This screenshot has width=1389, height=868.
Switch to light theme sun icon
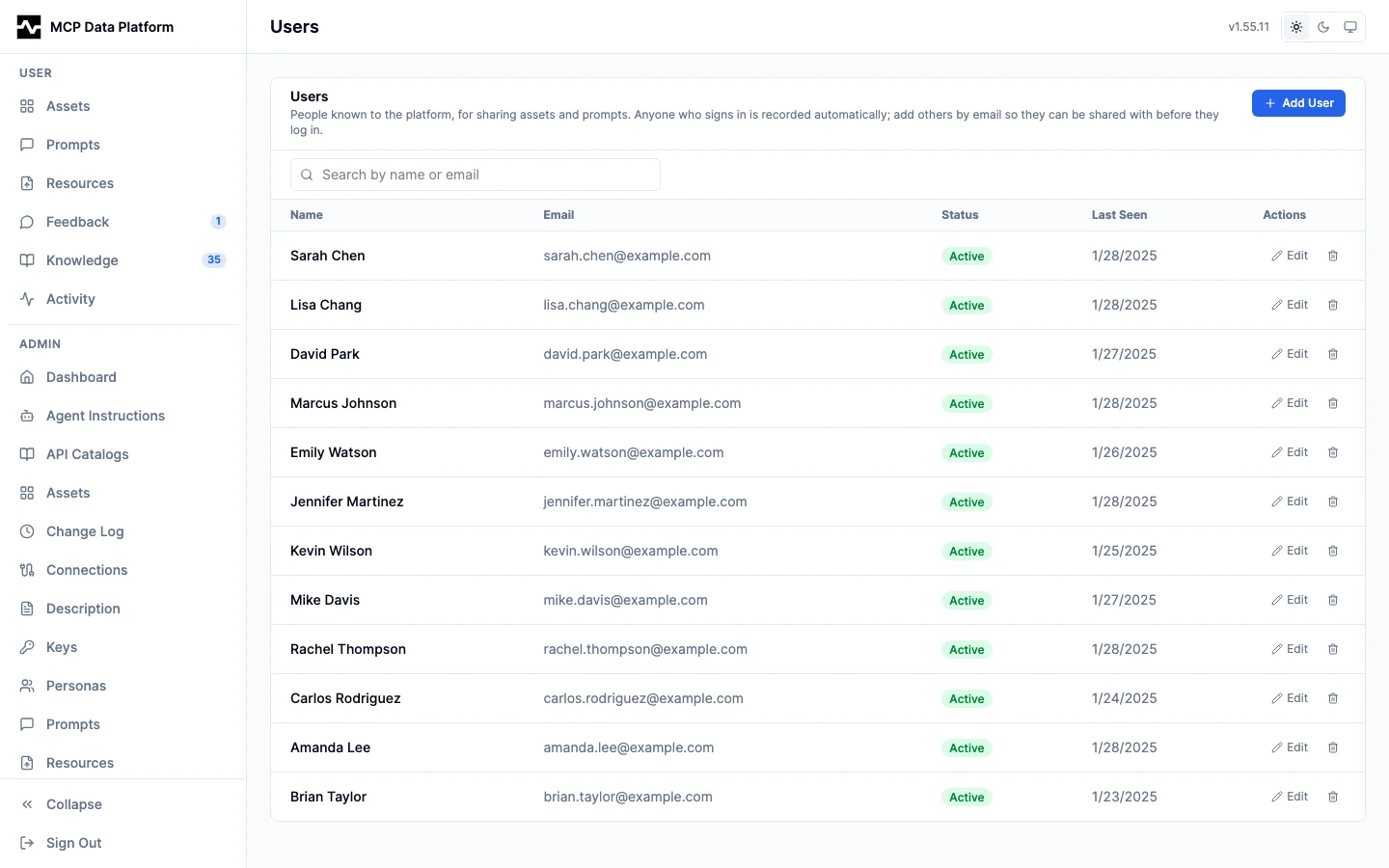coord(1296,27)
